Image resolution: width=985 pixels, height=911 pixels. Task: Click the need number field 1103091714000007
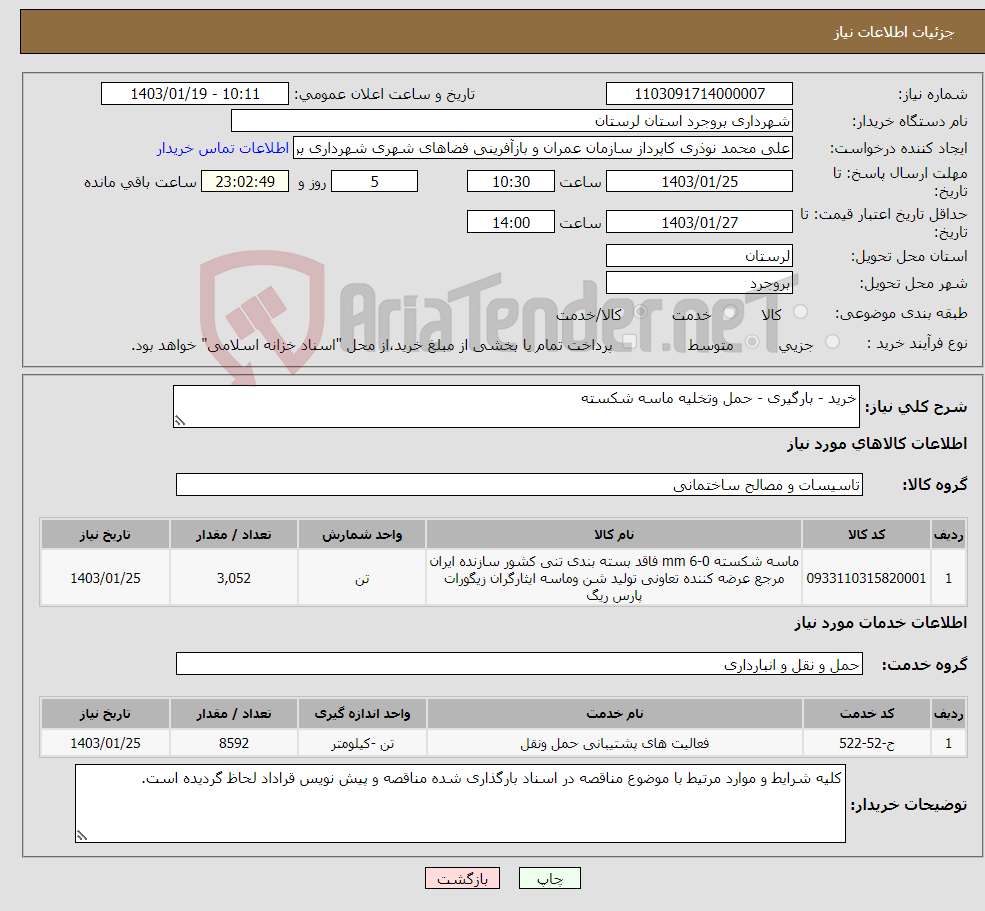tap(699, 94)
